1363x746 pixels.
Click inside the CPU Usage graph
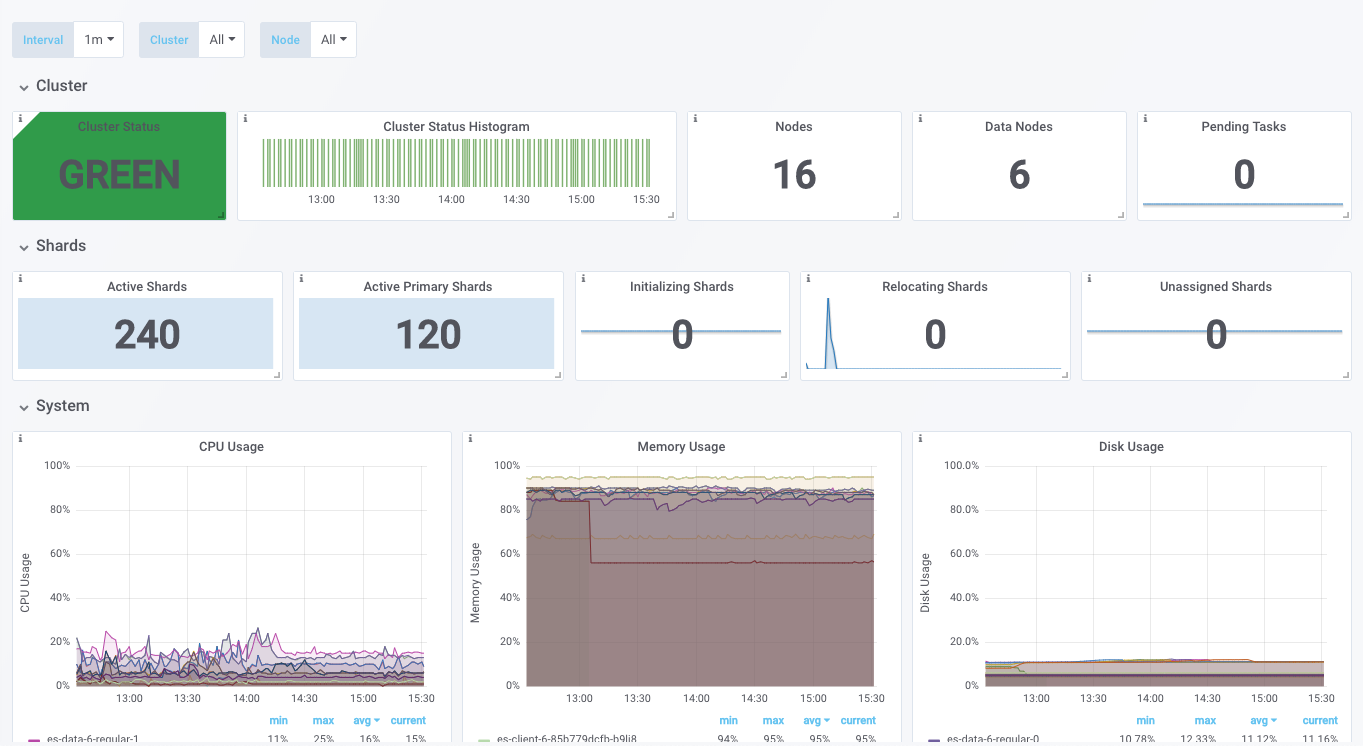point(250,575)
